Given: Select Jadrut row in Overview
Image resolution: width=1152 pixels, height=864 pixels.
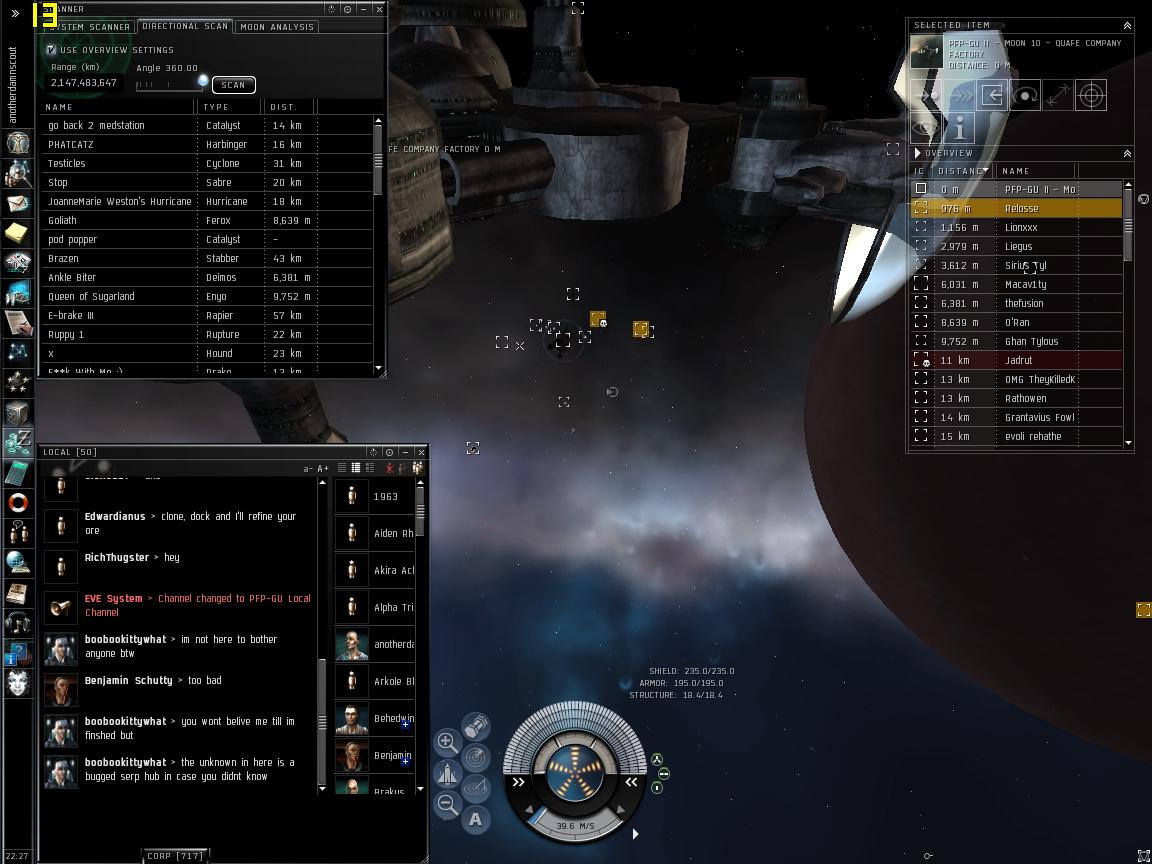Looking at the screenshot, I should pos(1016,361).
